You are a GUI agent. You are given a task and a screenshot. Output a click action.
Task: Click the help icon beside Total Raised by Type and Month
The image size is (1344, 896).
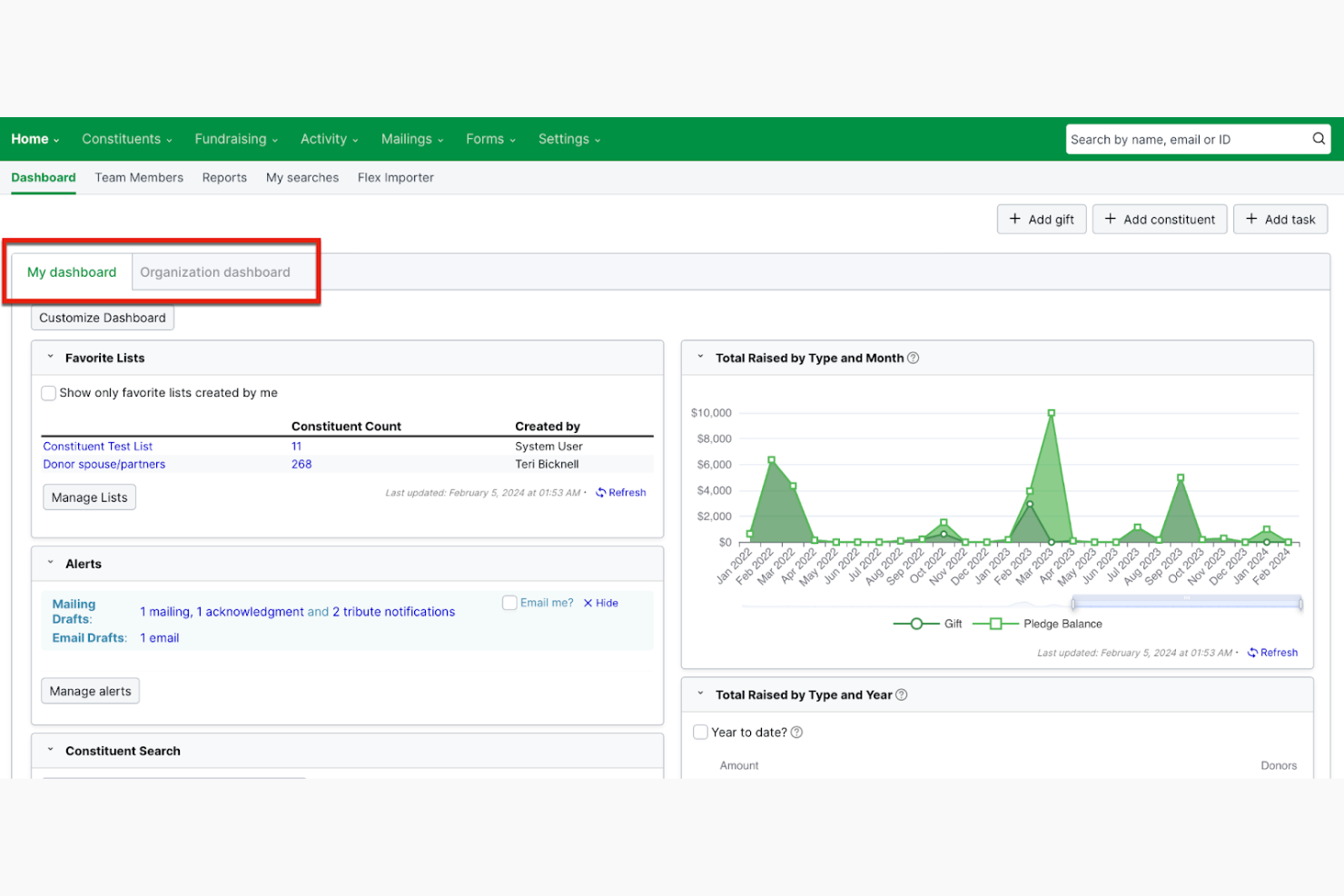914,358
